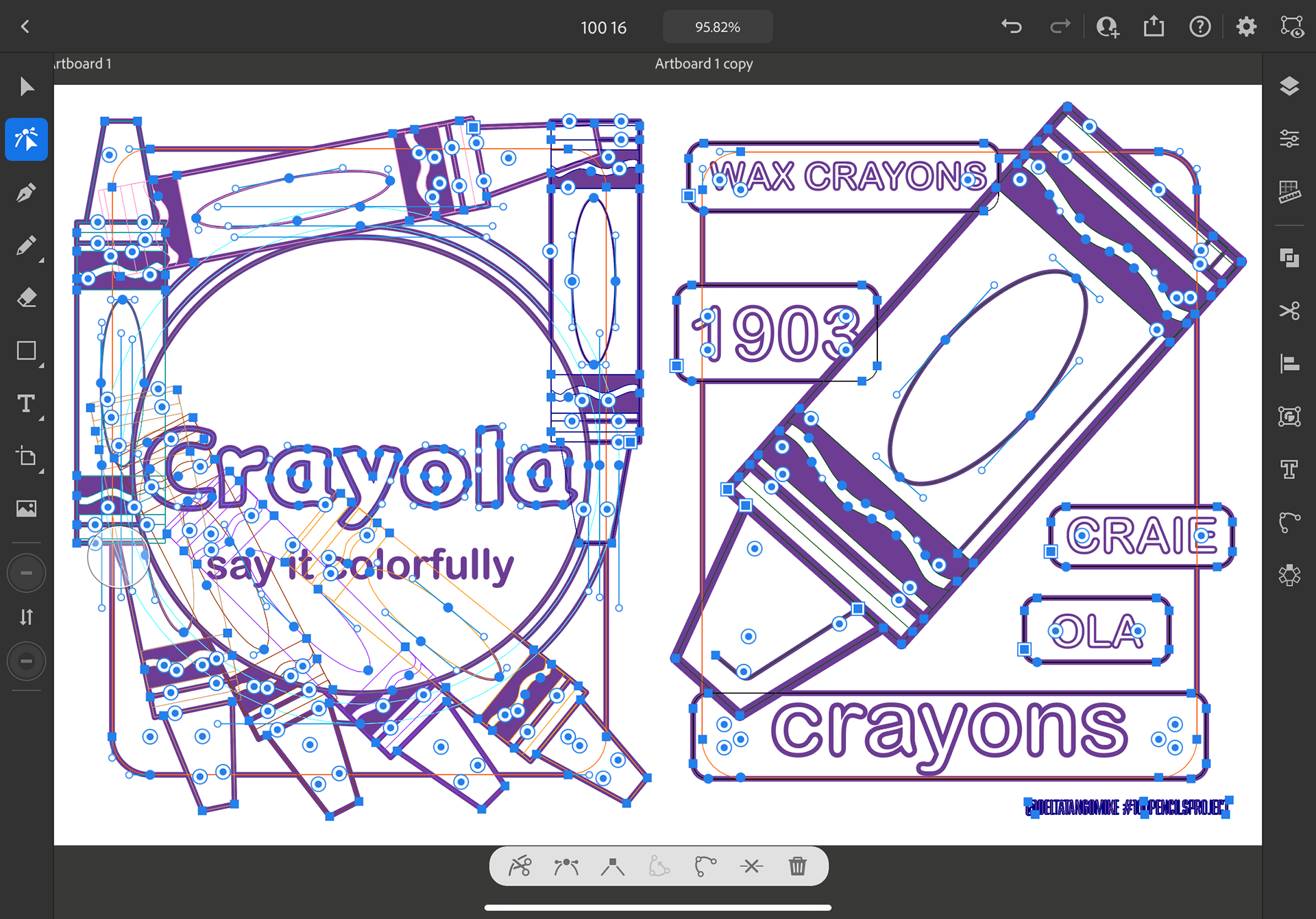Image resolution: width=1316 pixels, height=919 pixels.
Task: Convert anchor to smooth point
Action: coord(566,866)
